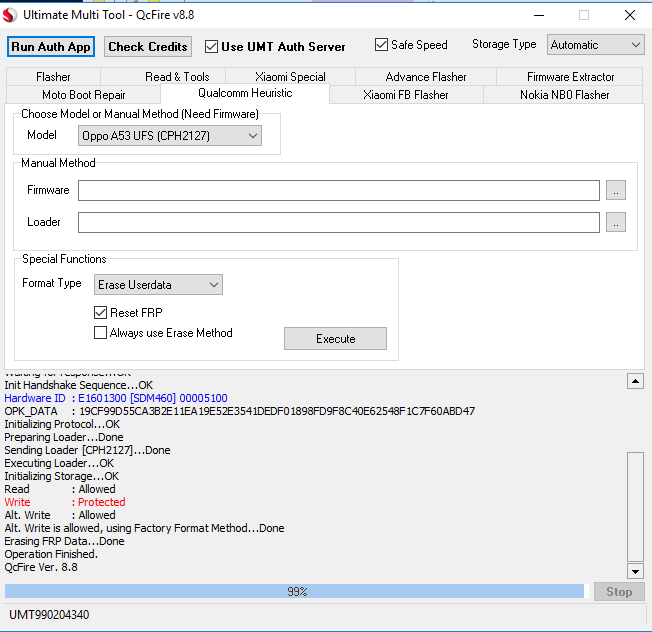This screenshot has width=652, height=632.
Task: Click the Check Credits button
Action: pyautogui.click(x=148, y=47)
